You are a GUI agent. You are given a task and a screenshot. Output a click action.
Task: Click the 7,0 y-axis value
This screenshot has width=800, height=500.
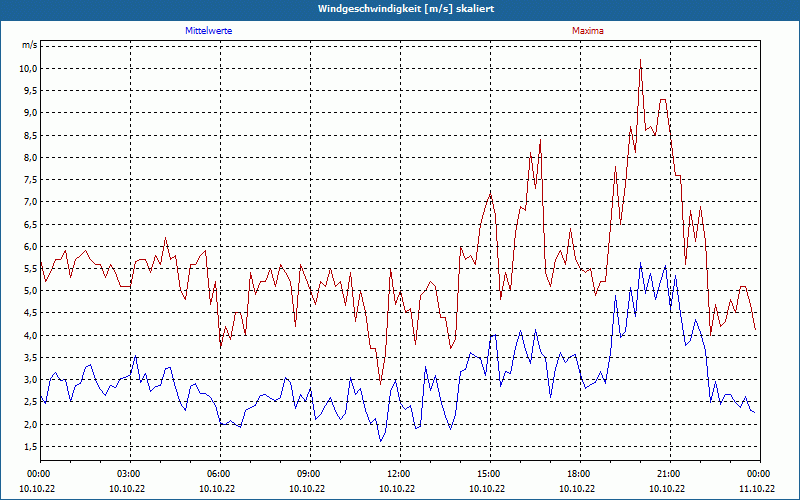pyautogui.click(x=30, y=202)
